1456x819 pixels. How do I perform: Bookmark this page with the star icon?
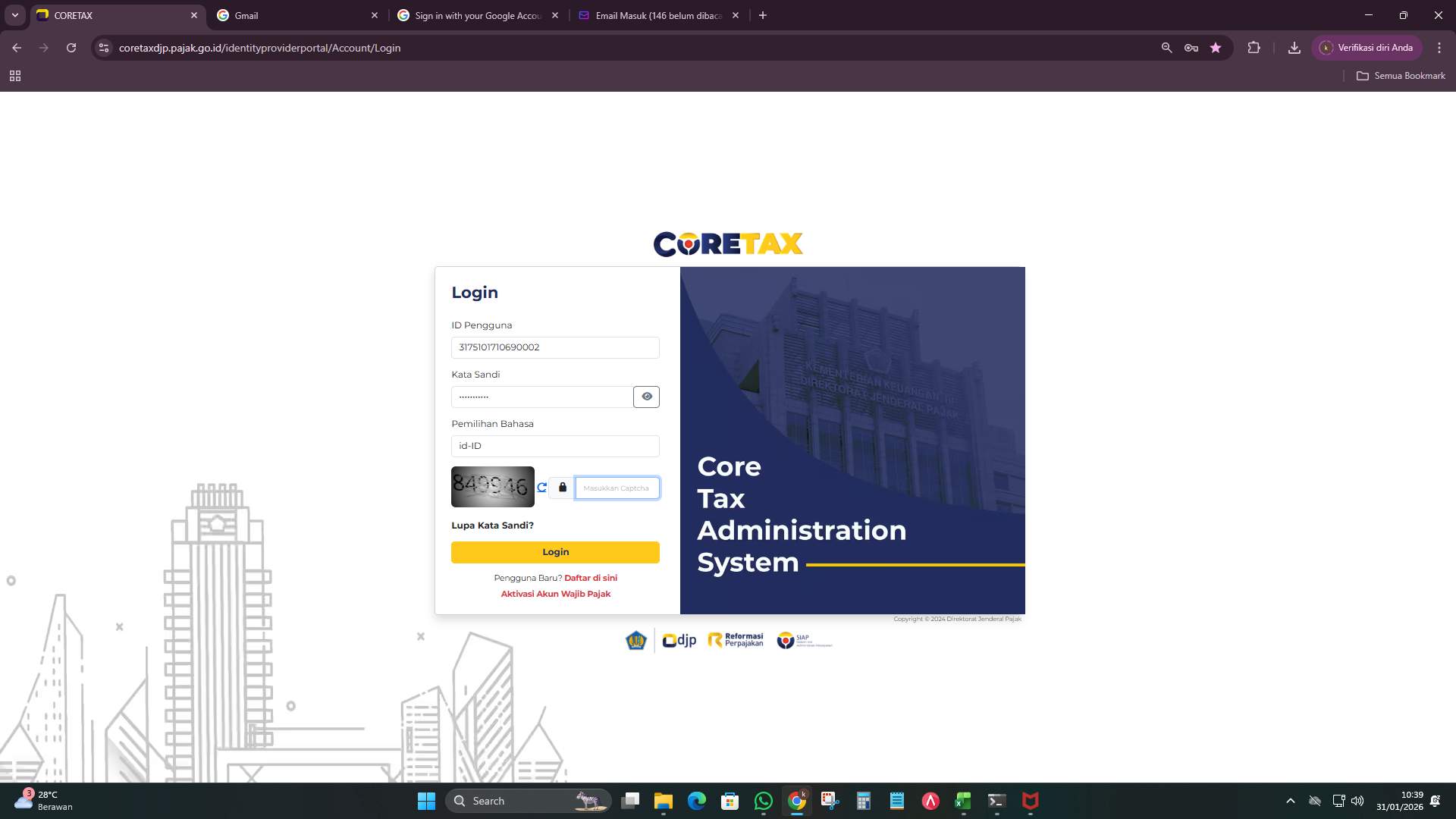click(x=1216, y=47)
